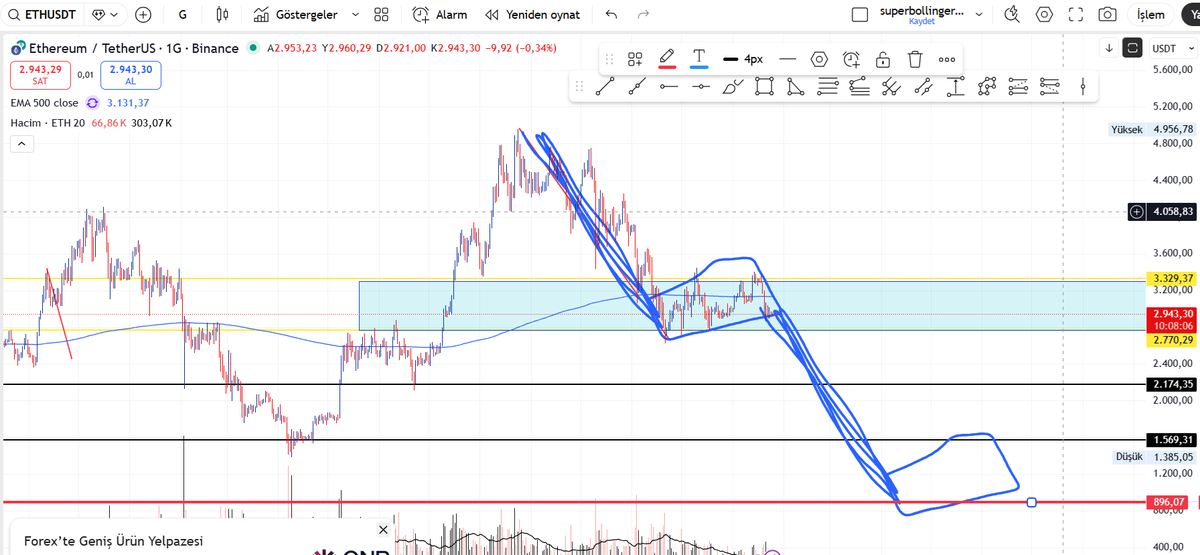Viewport: 1200px width, 555px height.
Task: Add an alert on the drawing
Action: 851,59
